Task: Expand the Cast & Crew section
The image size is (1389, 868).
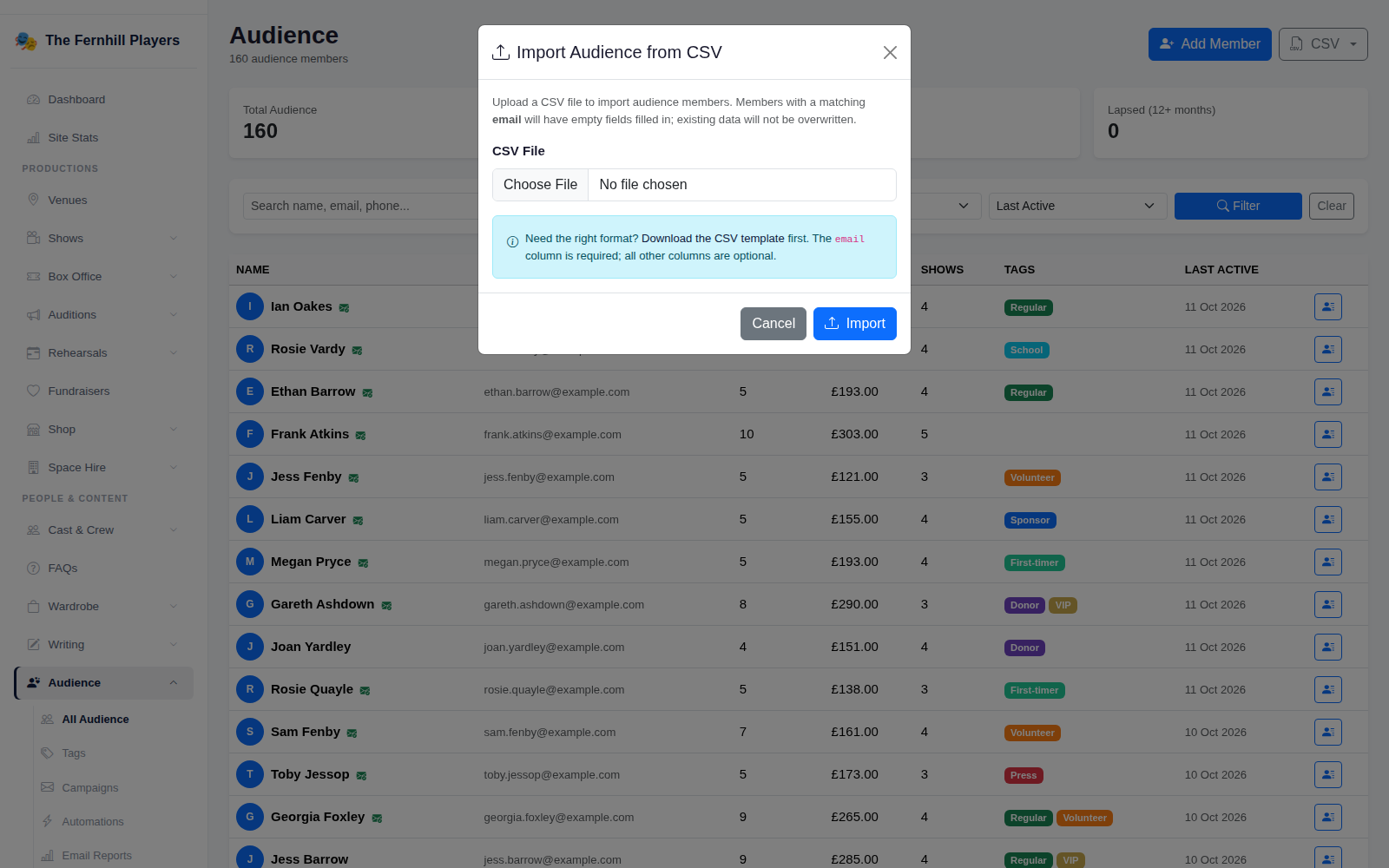Action: click(104, 530)
